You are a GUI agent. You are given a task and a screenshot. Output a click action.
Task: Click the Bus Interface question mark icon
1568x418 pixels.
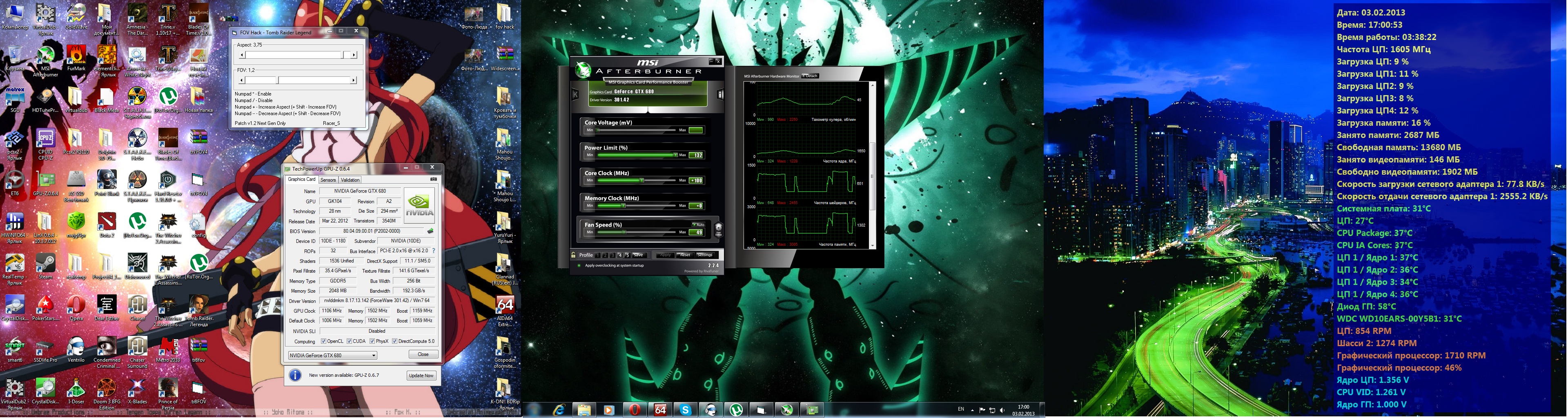pyautogui.click(x=433, y=251)
